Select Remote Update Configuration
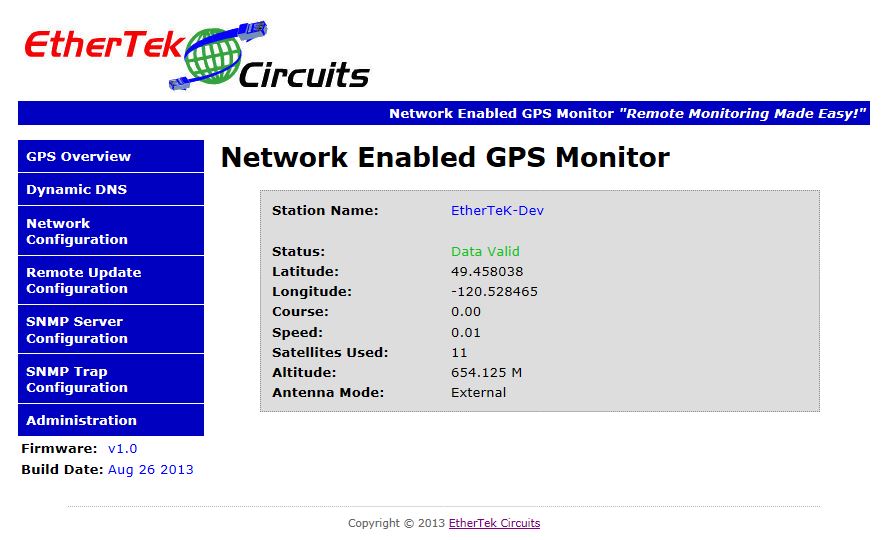Screen dimensions: 886x540 [x=111, y=280]
